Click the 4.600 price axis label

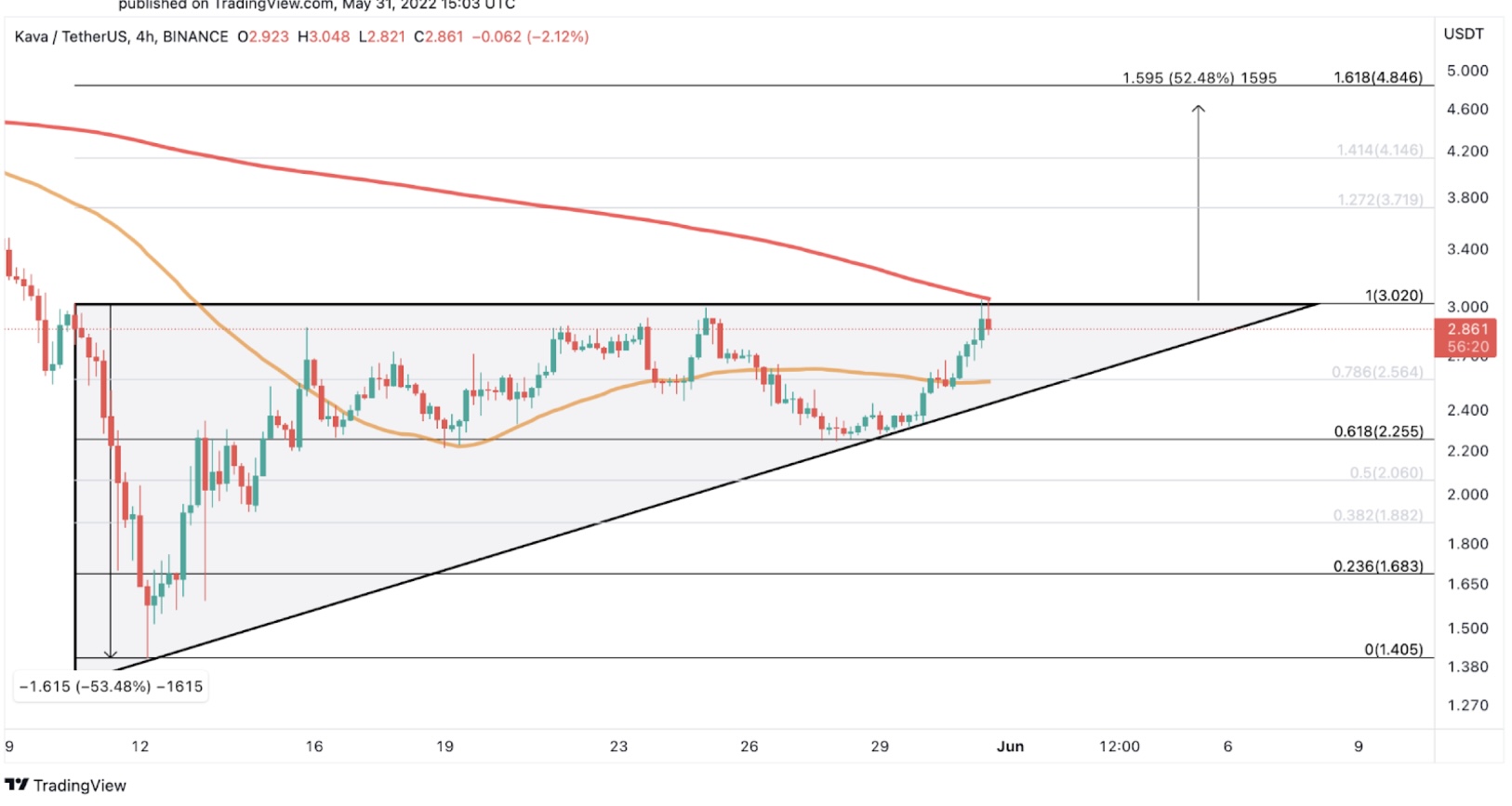1468,110
